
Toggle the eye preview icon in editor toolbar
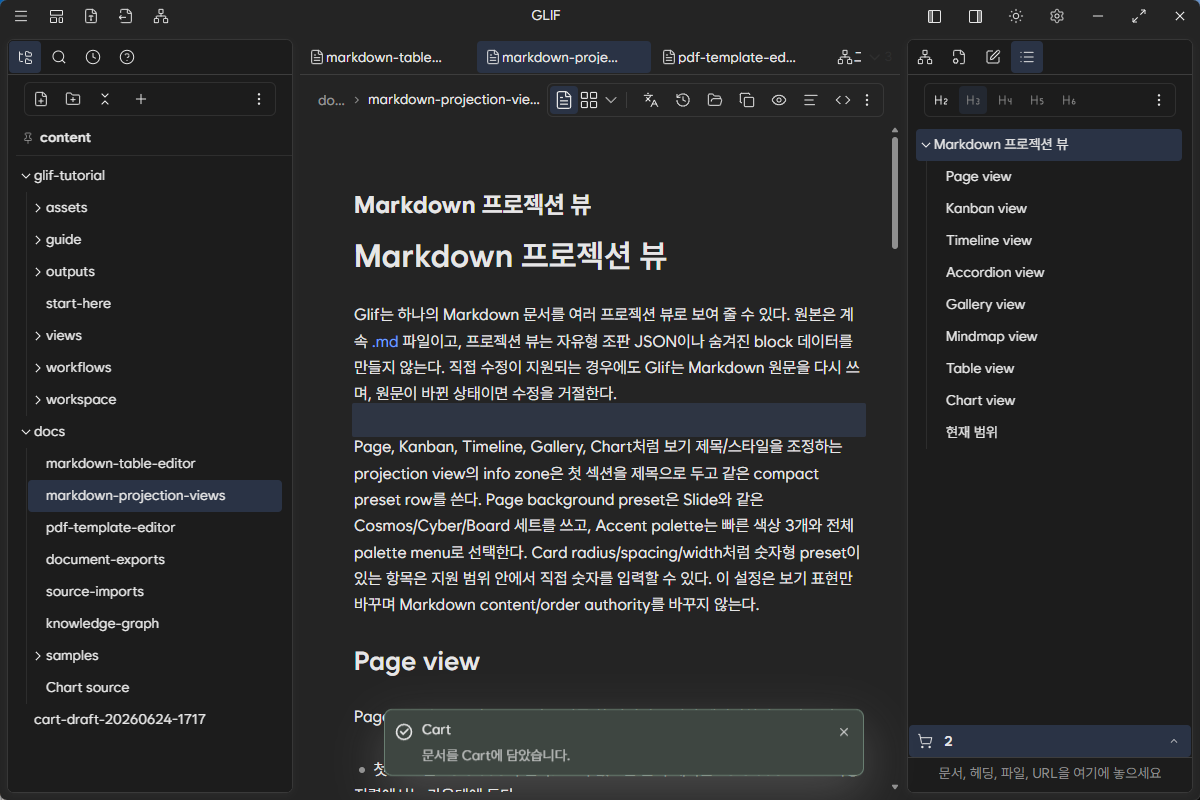pos(779,100)
